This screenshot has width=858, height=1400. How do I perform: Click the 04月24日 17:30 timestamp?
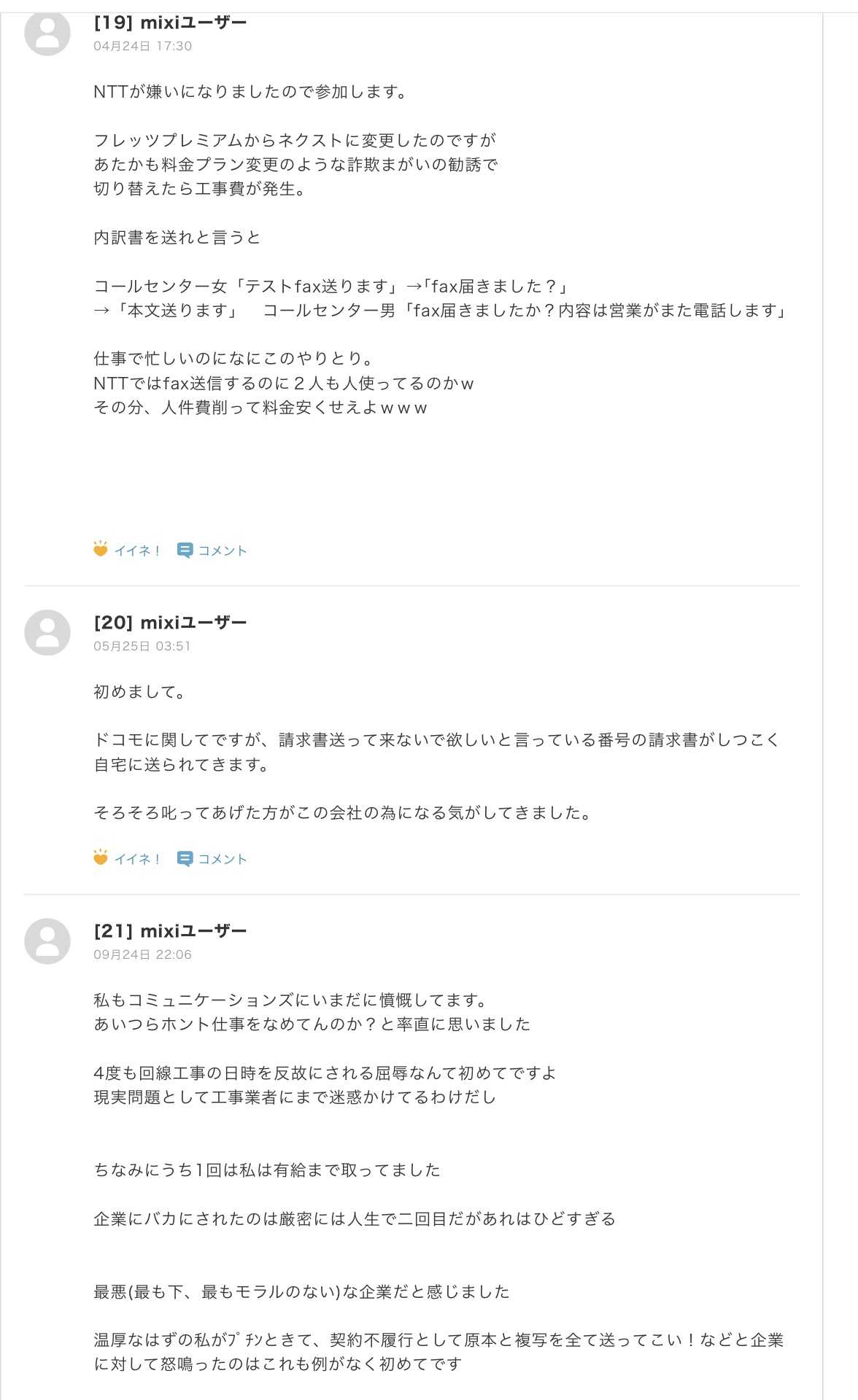tap(142, 46)
